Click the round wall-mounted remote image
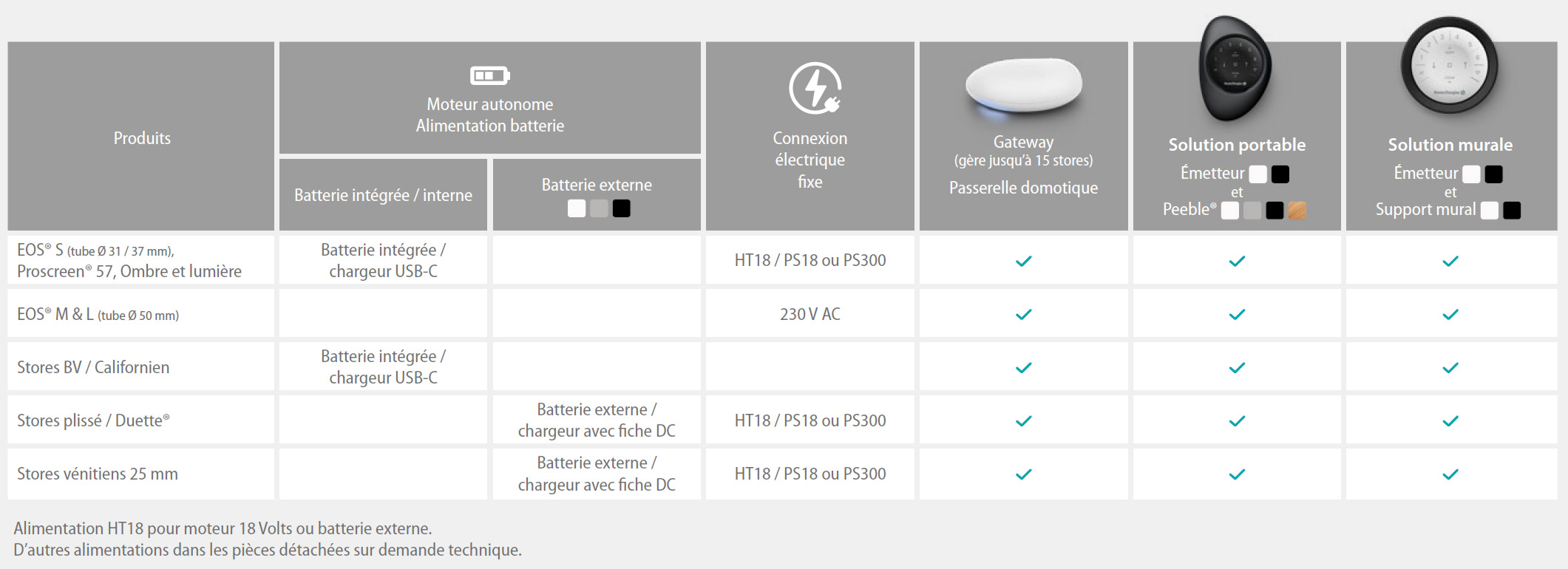 pyautogui.click(x=1449, y=65)
